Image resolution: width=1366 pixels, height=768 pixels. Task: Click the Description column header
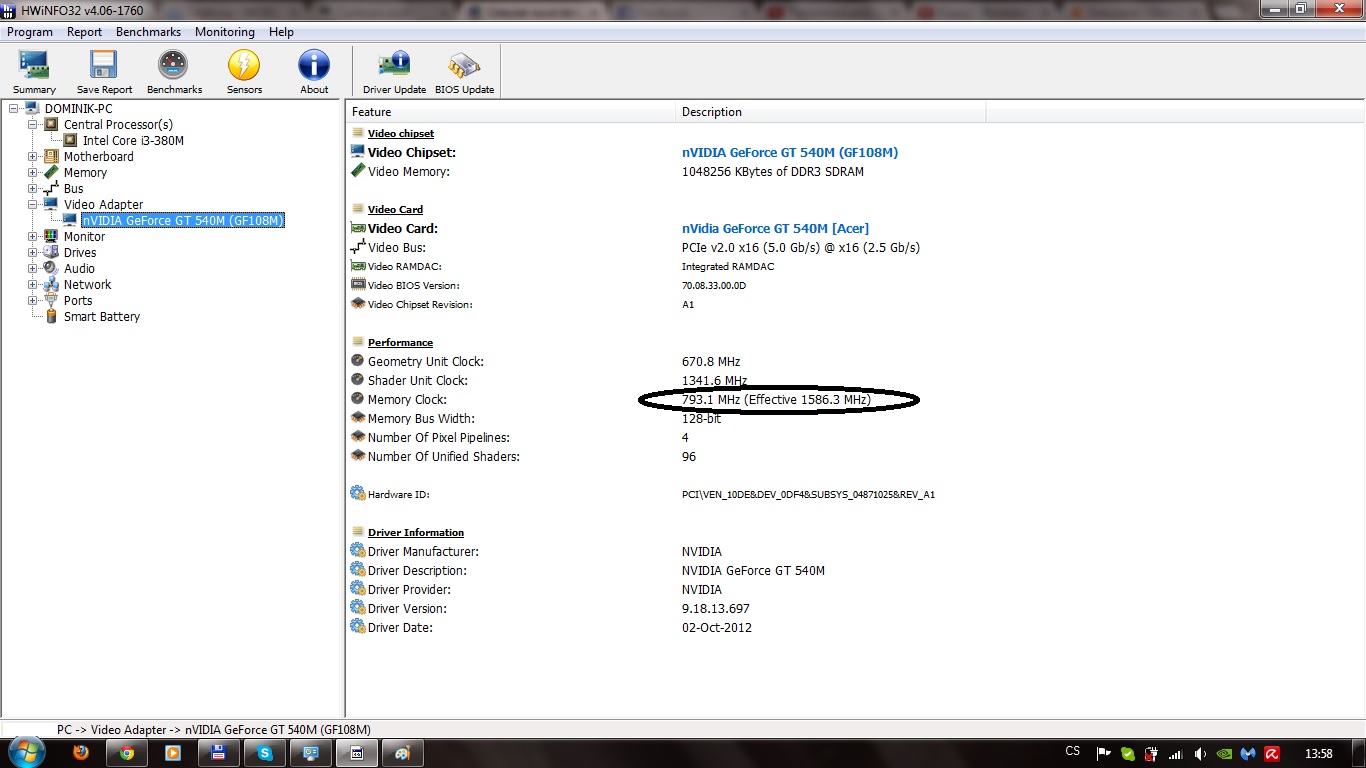[830, 112]
